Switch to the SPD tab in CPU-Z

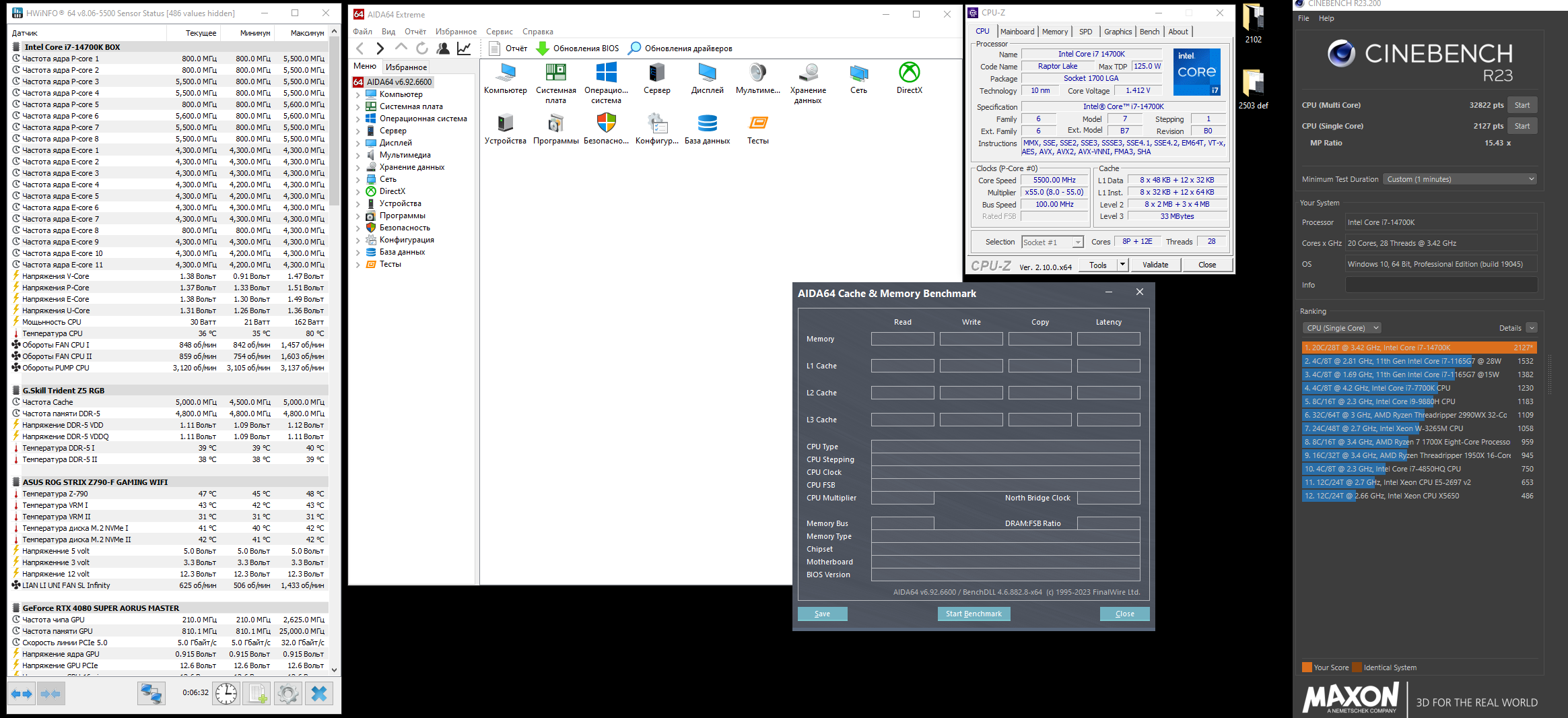pyautogui.click(x=1085, y=32)
